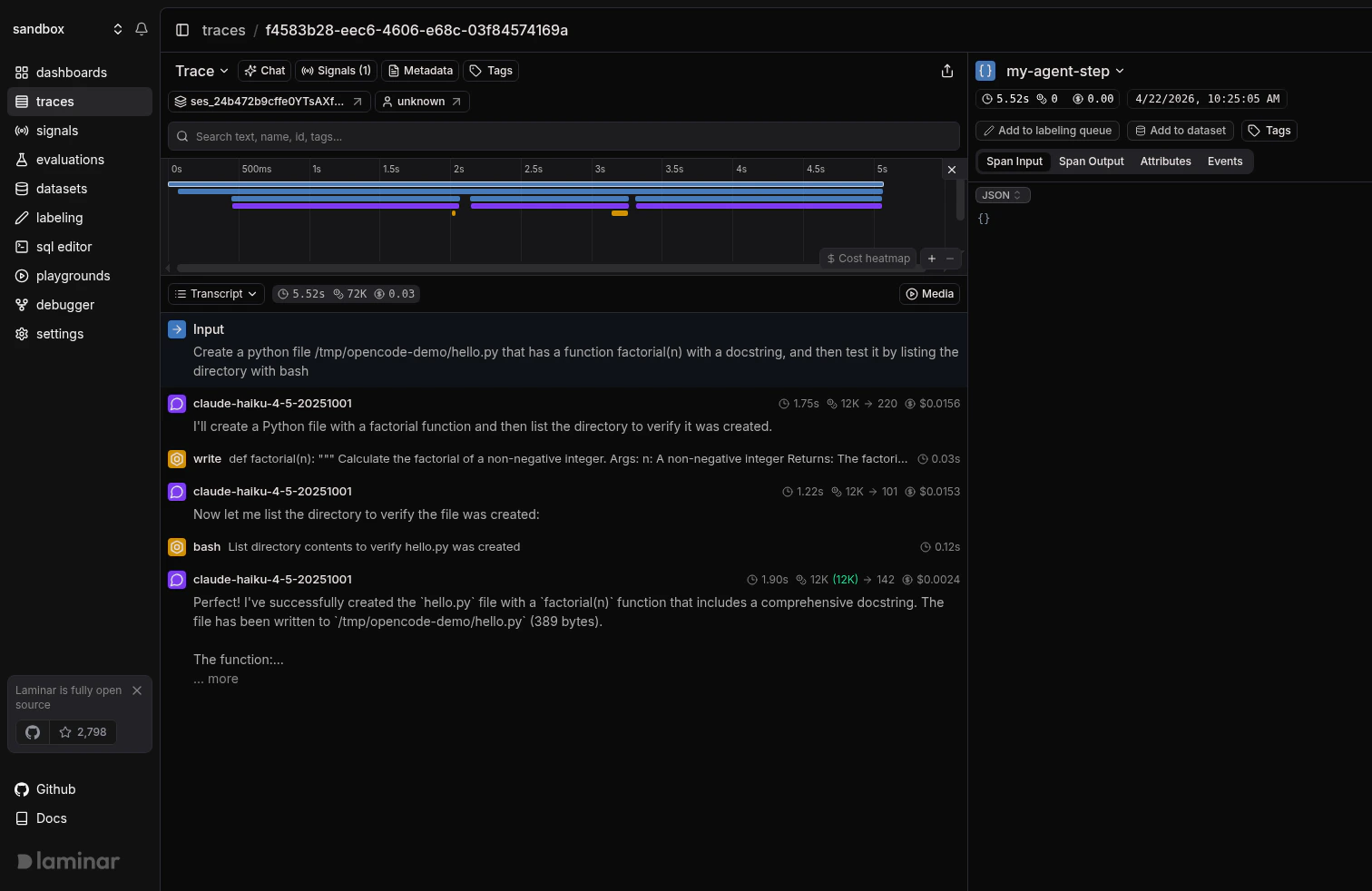
Task: Open the sandbox workspace switcher
Action: 117,28
